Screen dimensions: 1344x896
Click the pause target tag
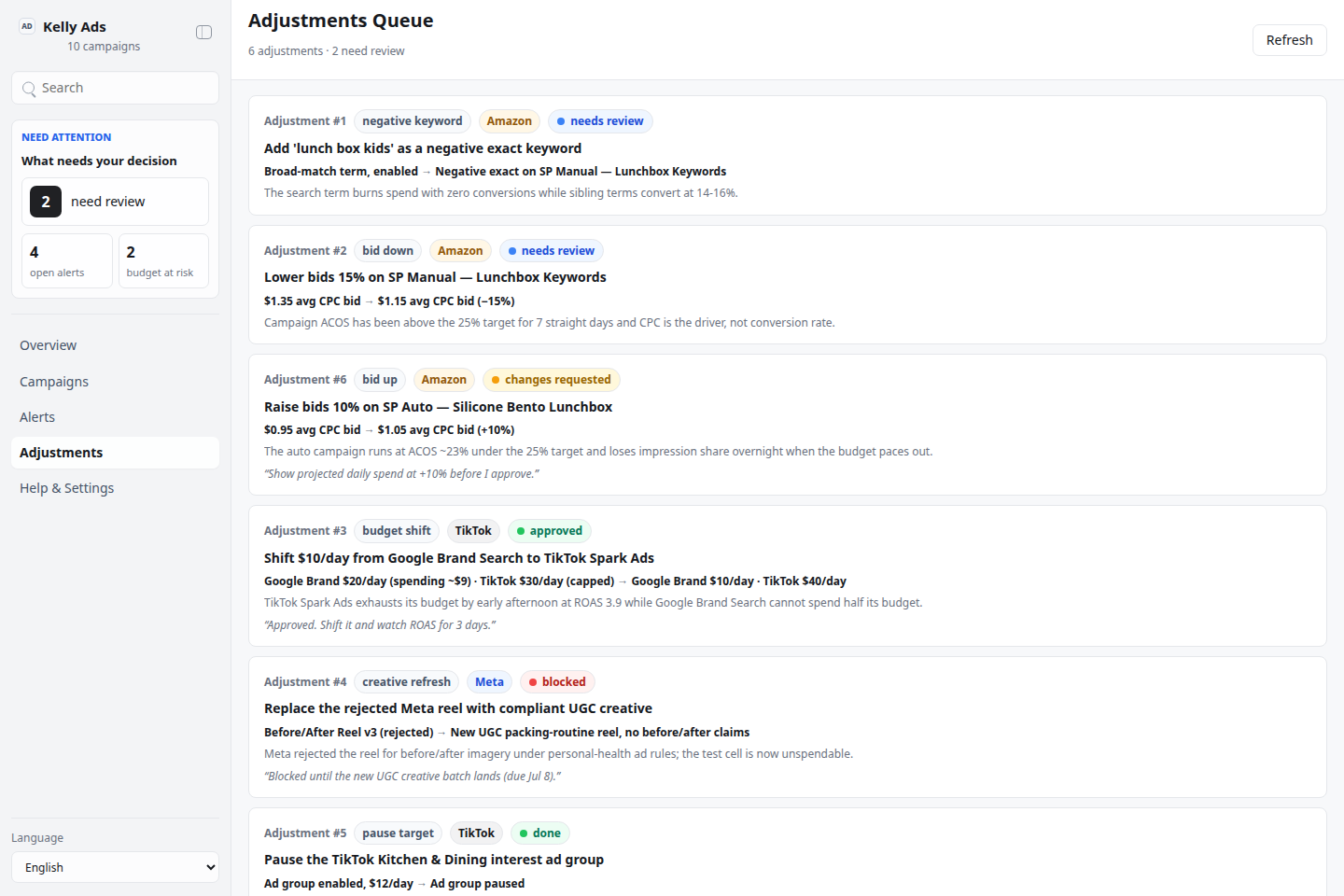[399, 833]
